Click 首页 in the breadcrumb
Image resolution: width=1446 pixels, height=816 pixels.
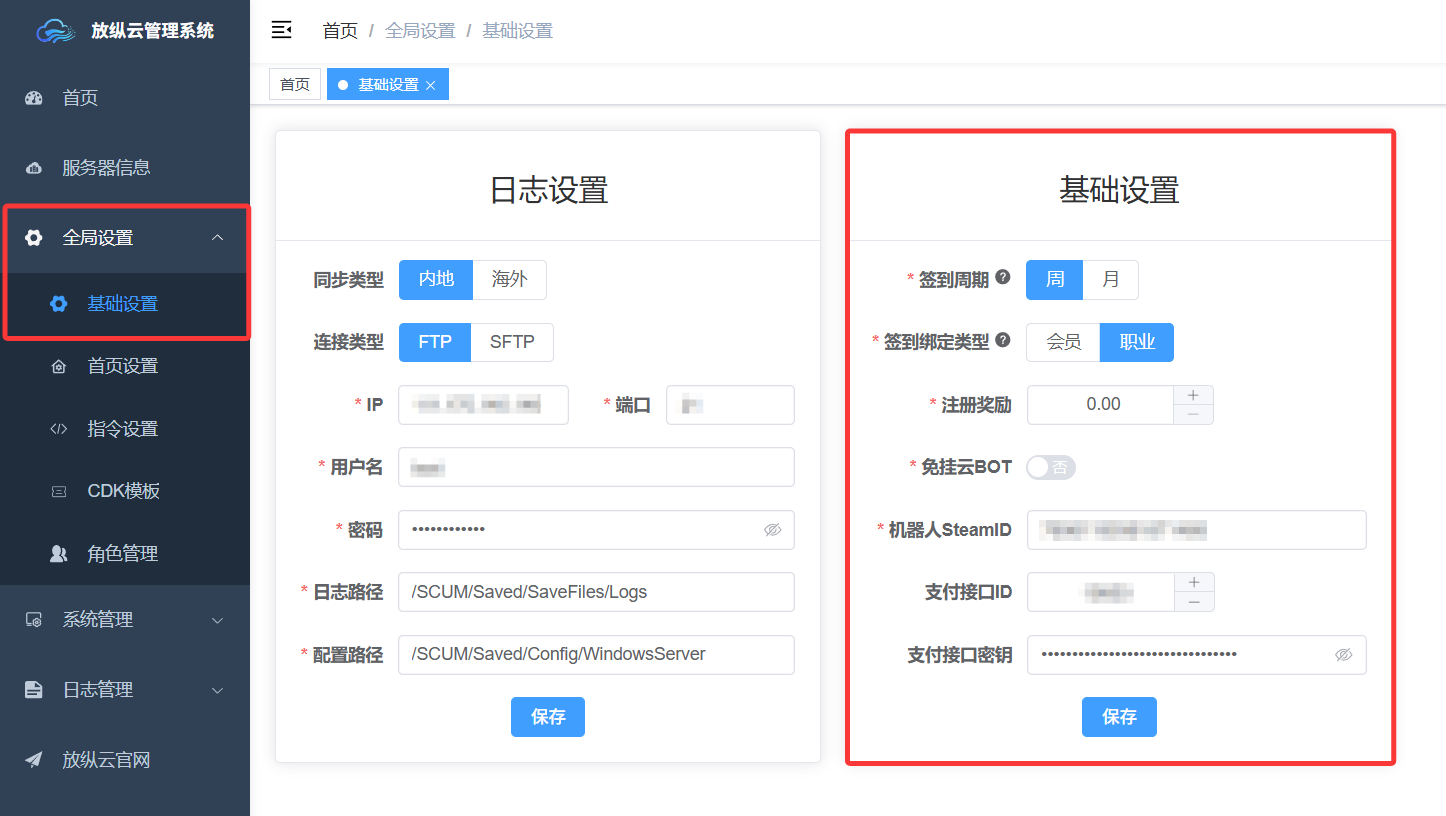coord(340,31)
